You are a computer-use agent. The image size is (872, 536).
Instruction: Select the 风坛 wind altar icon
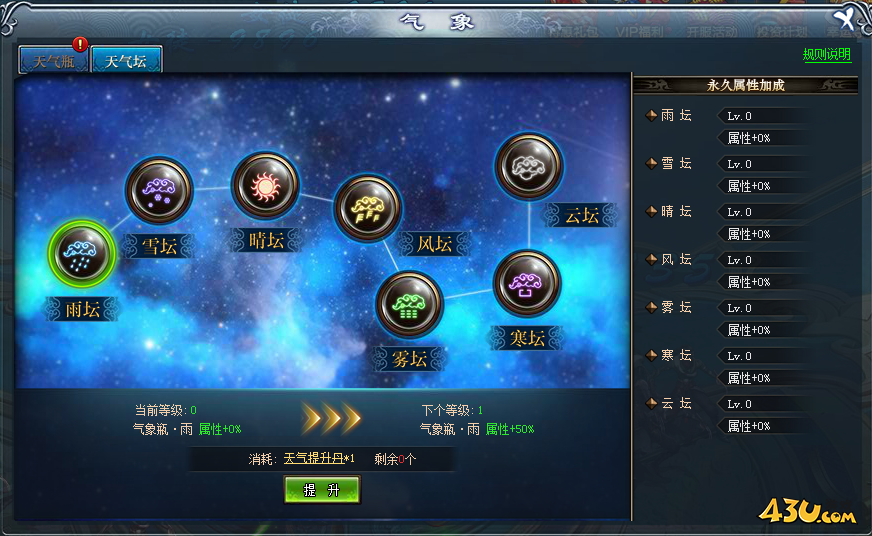click(x=367, y=208)
